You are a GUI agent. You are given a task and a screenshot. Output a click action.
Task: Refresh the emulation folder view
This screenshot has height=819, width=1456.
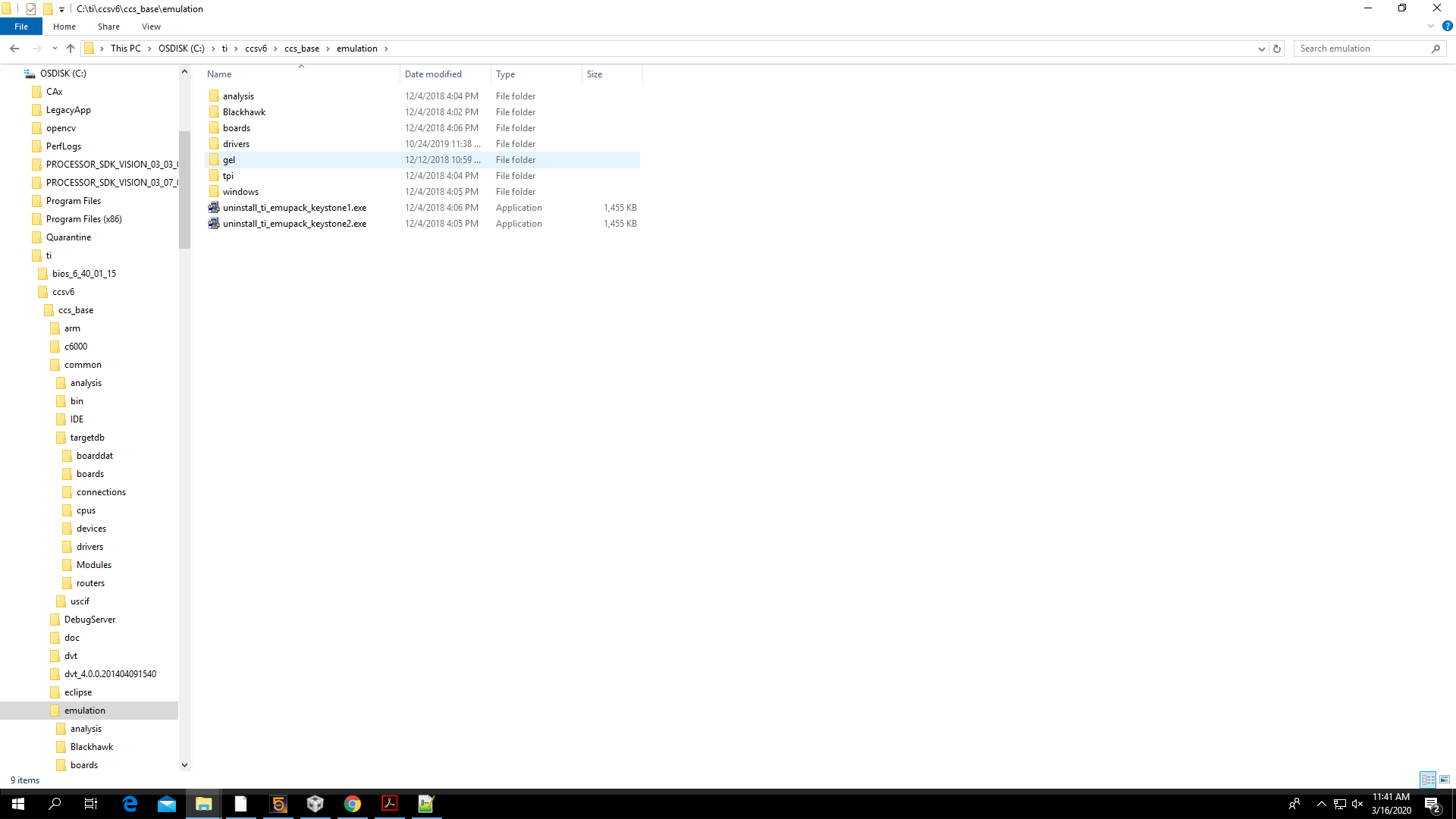(1277, 49)
